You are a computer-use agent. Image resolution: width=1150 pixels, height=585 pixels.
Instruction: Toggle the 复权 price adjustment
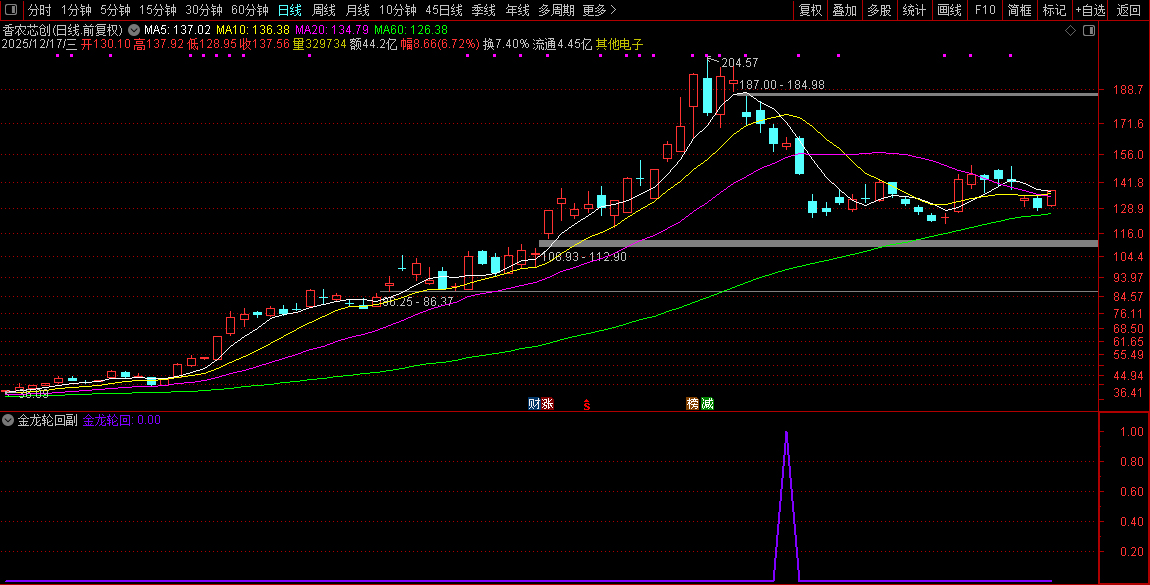click(x=810, y=11)
